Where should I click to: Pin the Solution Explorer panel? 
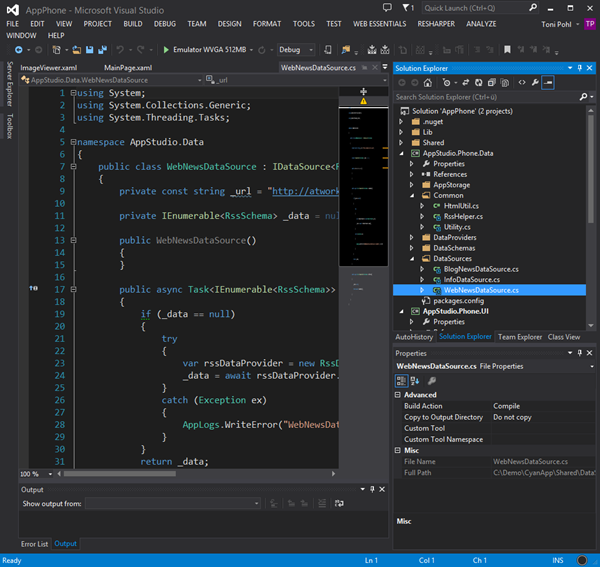(579, 68)
